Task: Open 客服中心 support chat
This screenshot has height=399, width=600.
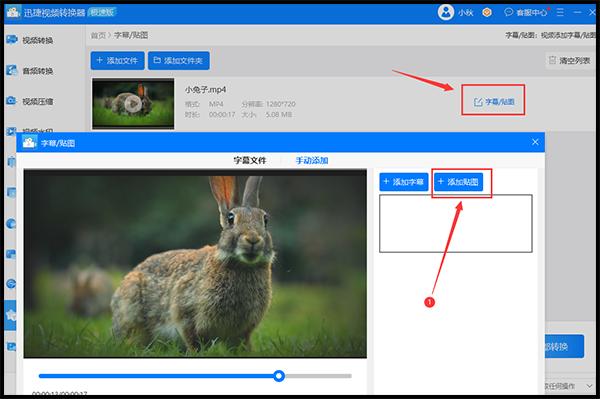Action: [x=526, y=13]
